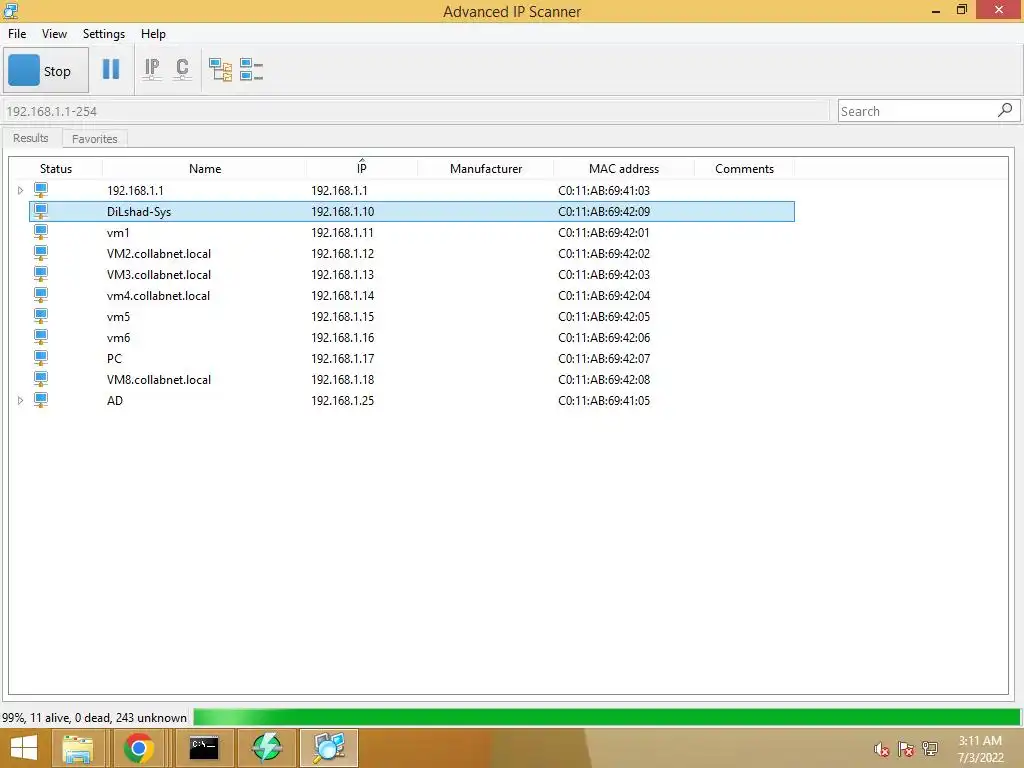
Task: Open File Explorer from the taskbar
Action: tap(78, 748)
